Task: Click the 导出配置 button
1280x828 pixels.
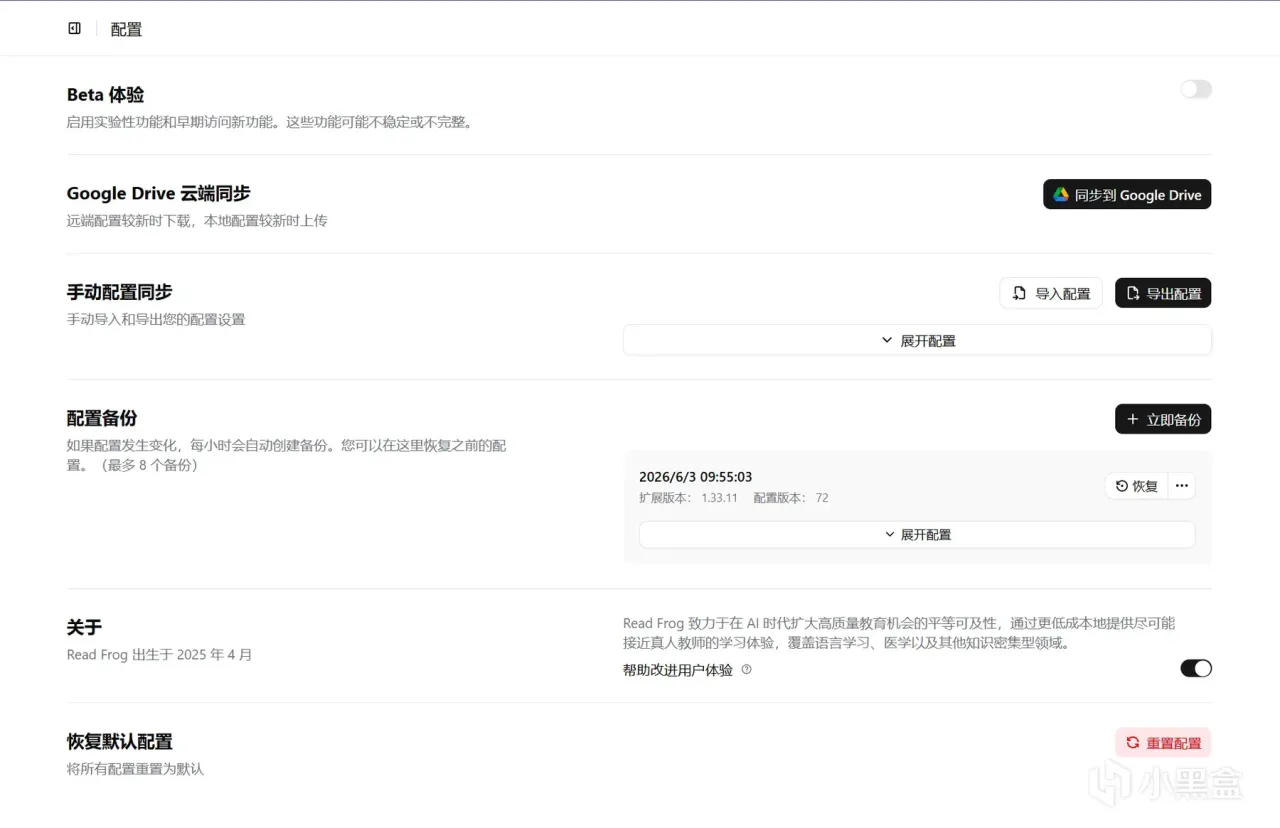Action: 1163,293
